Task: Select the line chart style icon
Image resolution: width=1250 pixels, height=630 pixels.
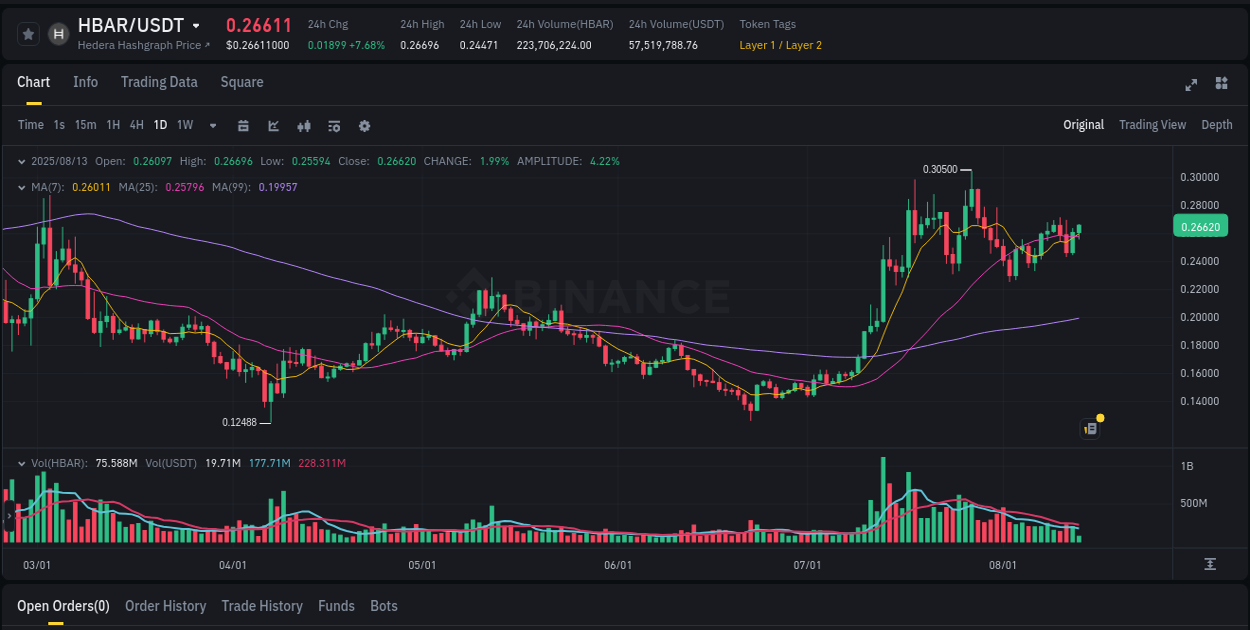Action: pos(272,125)
